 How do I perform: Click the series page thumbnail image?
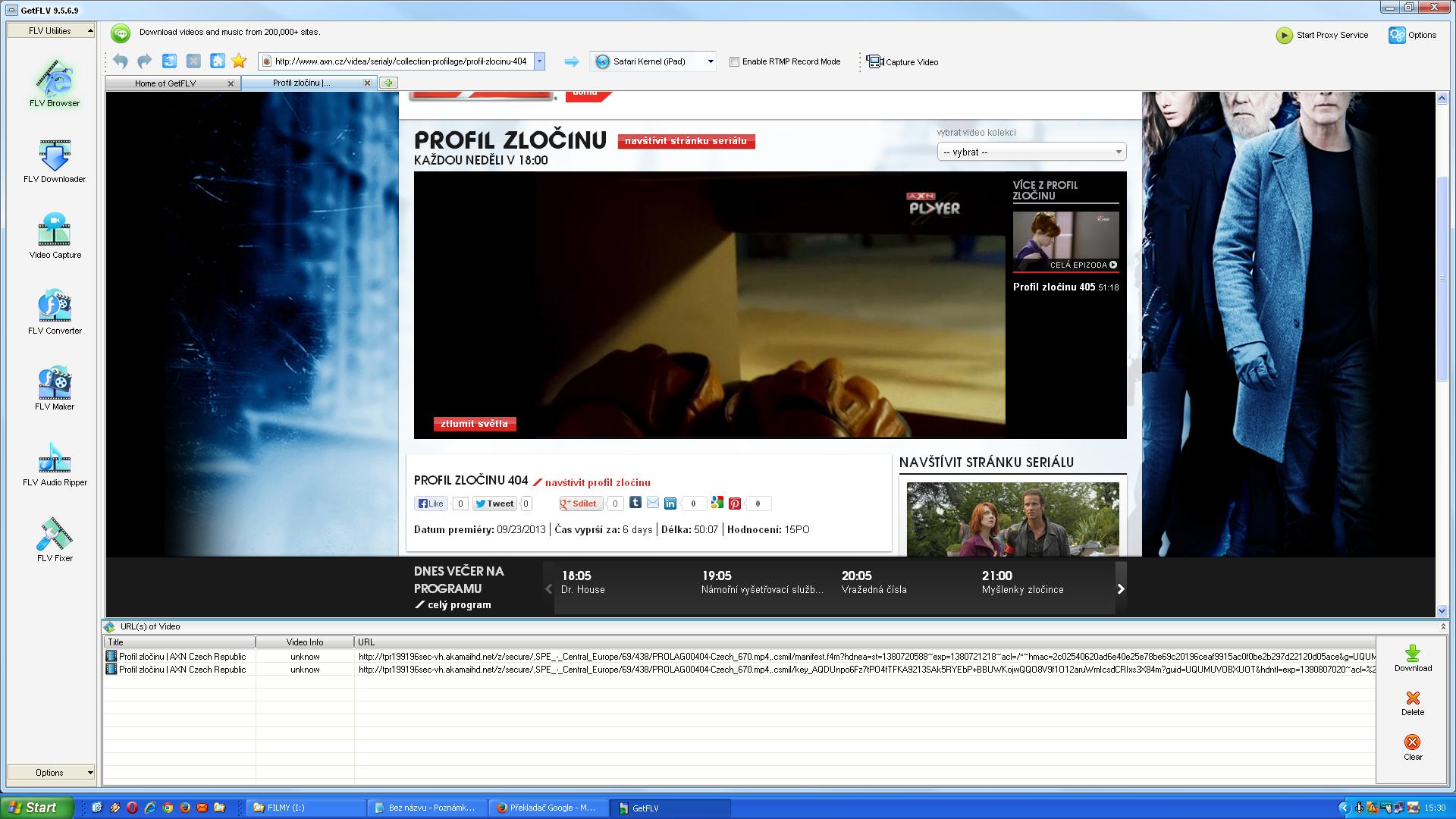point(1012,519)
